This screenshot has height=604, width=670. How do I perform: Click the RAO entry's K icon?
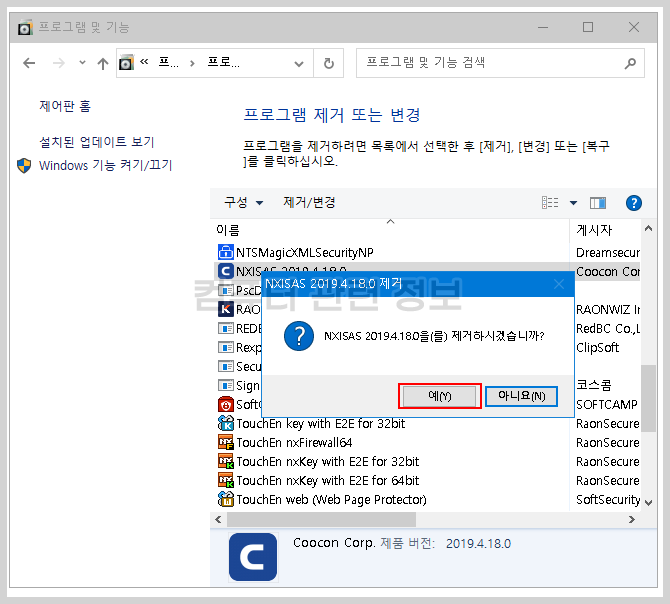tap(226, 309)
